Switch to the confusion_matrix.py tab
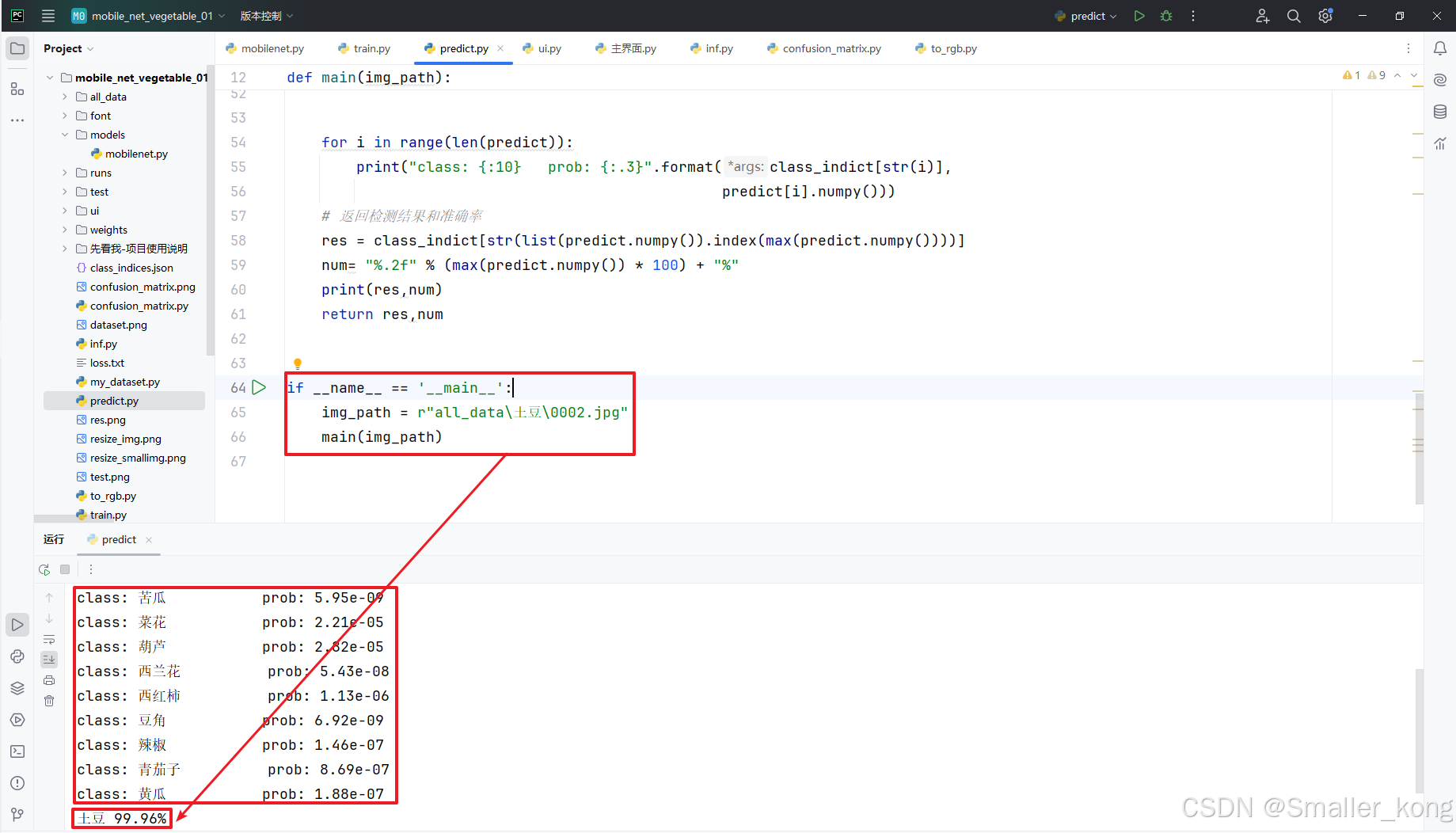This screenshot has height=833, width=1456. pyautogui.click(x=824, y=48)
